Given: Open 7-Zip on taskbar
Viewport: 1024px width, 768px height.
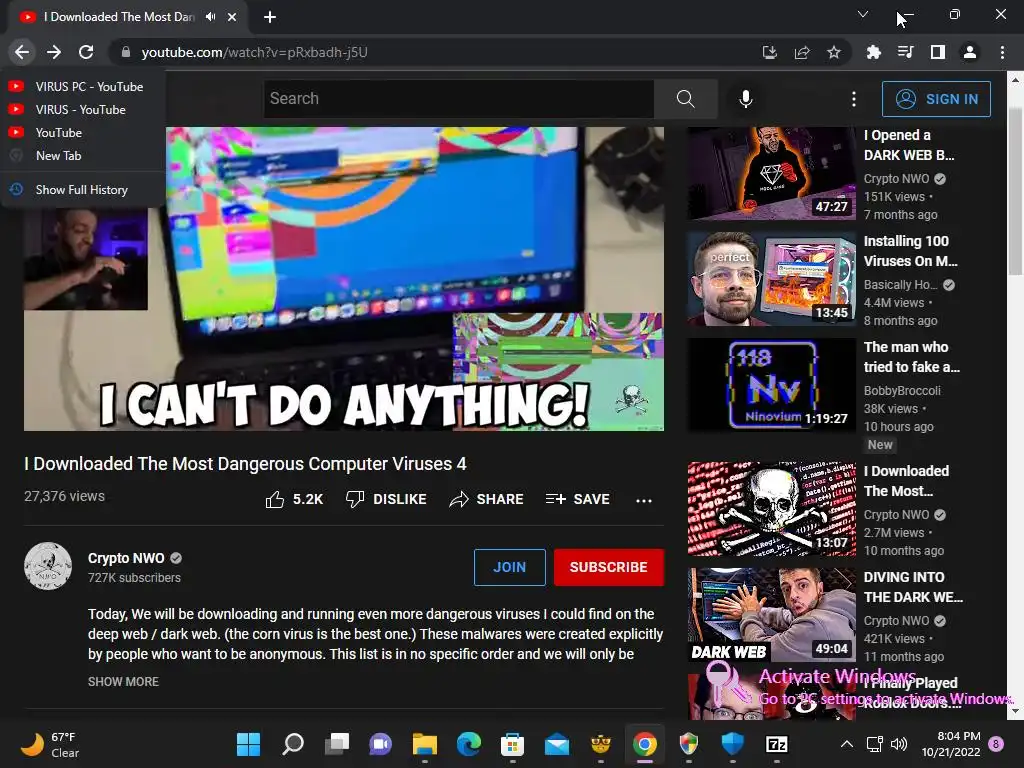Looking at the screenshot, I should click(776, 744).
